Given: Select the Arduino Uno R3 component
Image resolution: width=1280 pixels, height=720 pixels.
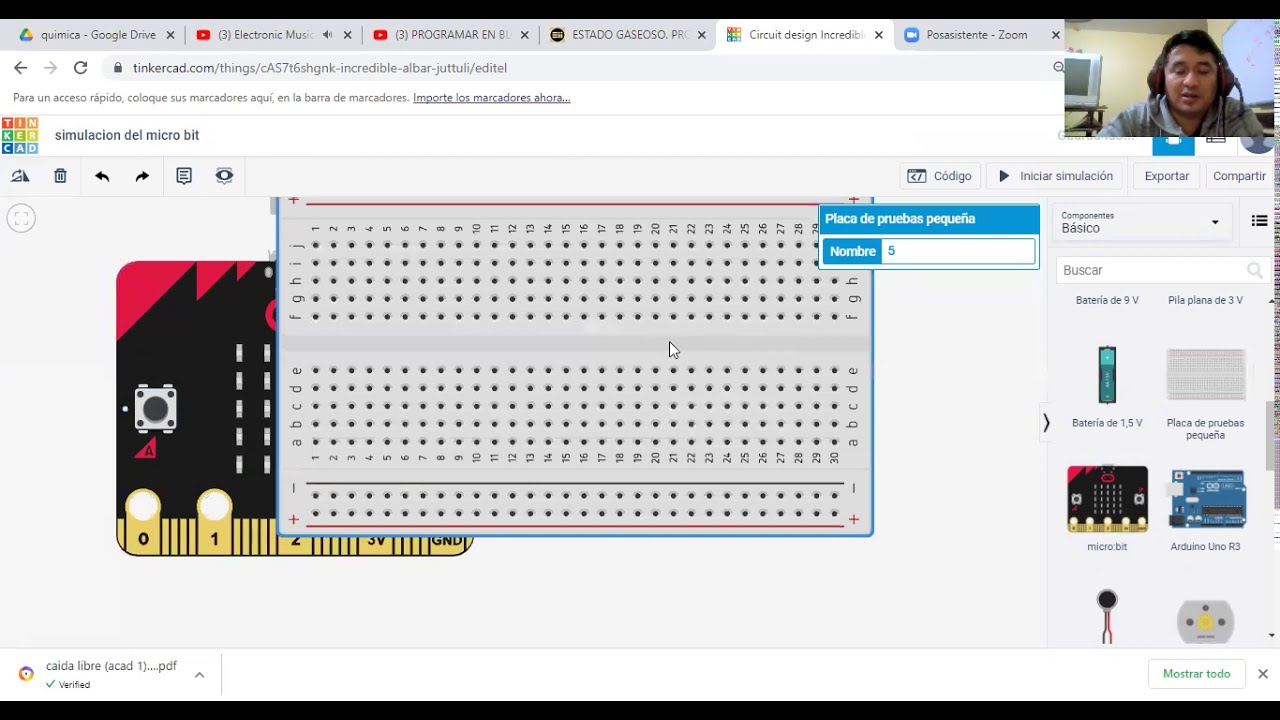Looking at the screenshot, I should 1205,508.
